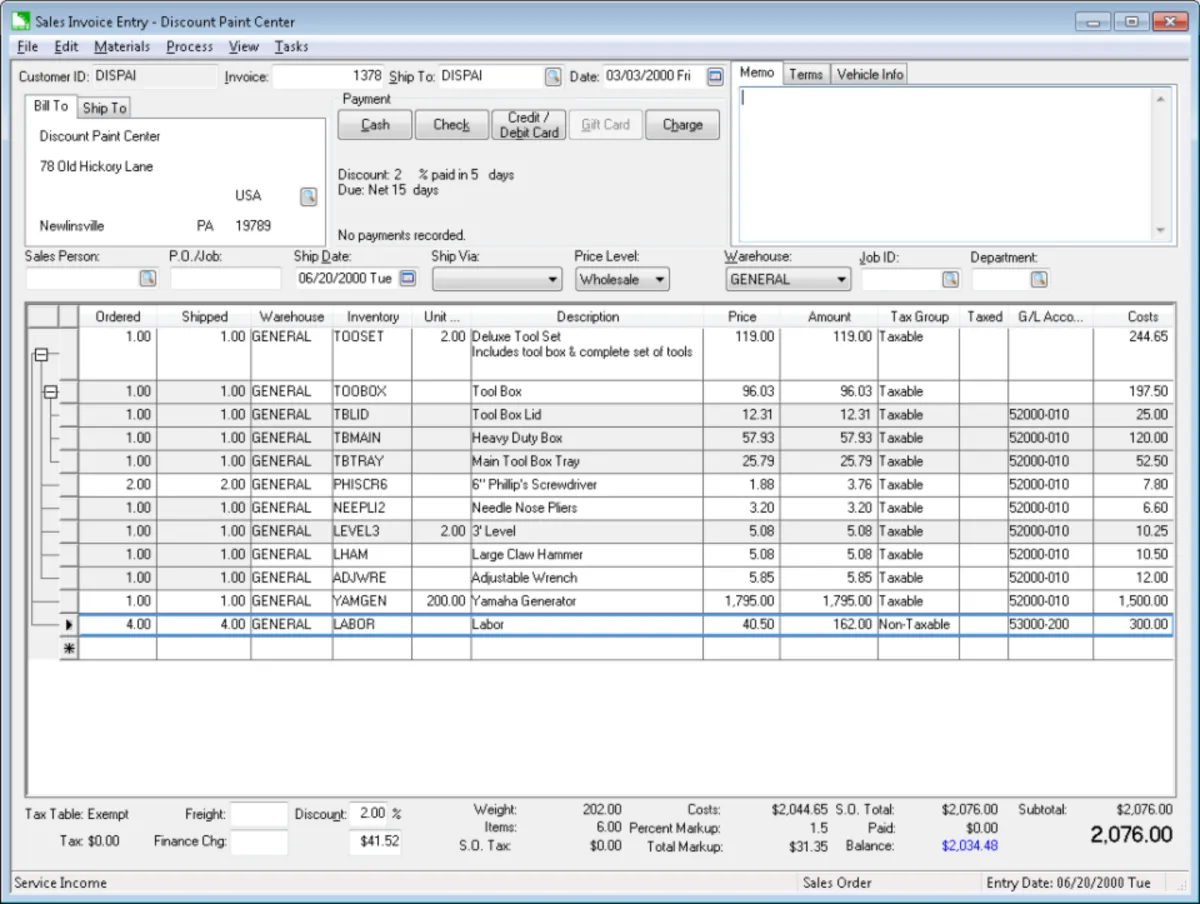Viewport: 1200px width, 904px height.
Task: Click the Job ID lookup icon
Action: tap(950, 280)
